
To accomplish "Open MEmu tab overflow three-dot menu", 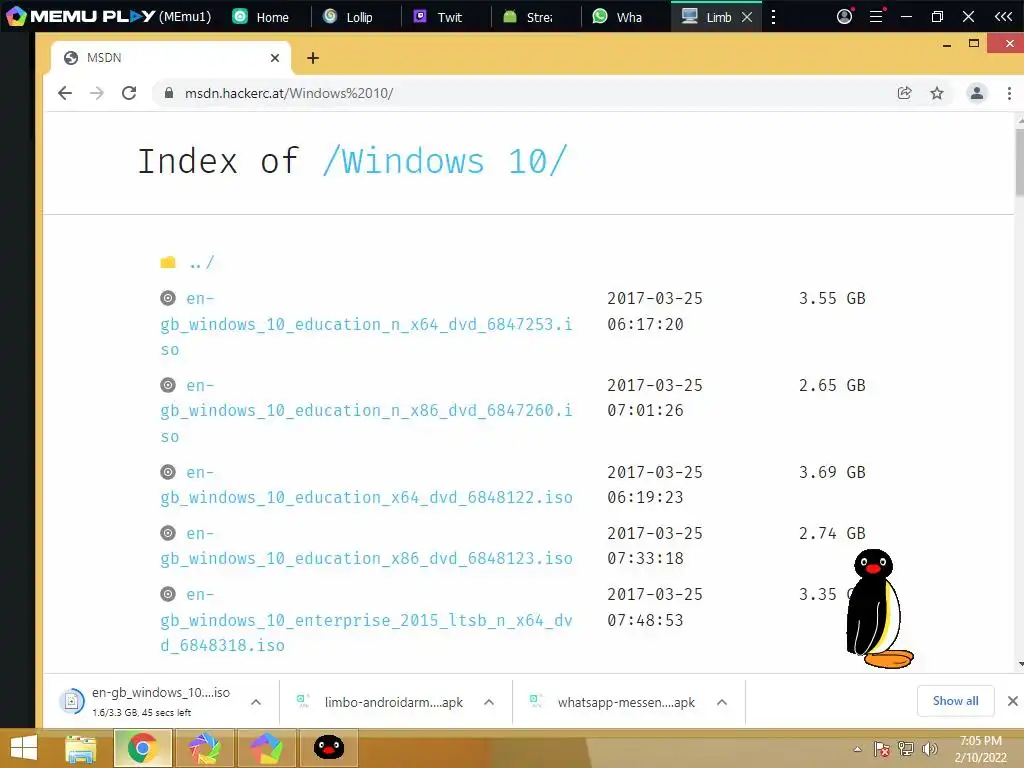I will (x=773, y=17).
